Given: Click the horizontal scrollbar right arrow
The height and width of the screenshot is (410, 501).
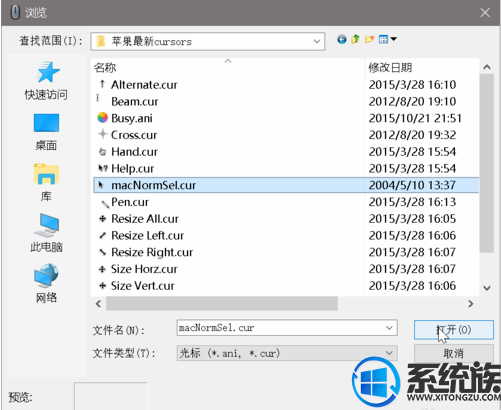Looking at the screenshot, I should [471, 304].
